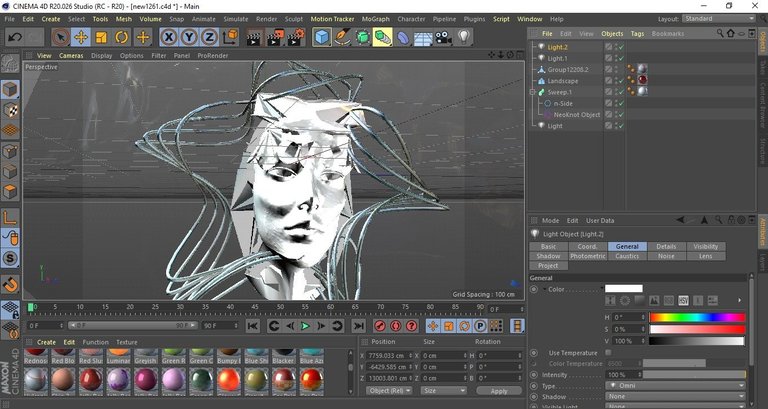Viewport: 768px width, 409px height.
Task: Click frame 45 on the timeline
Action: coord(255,309)
